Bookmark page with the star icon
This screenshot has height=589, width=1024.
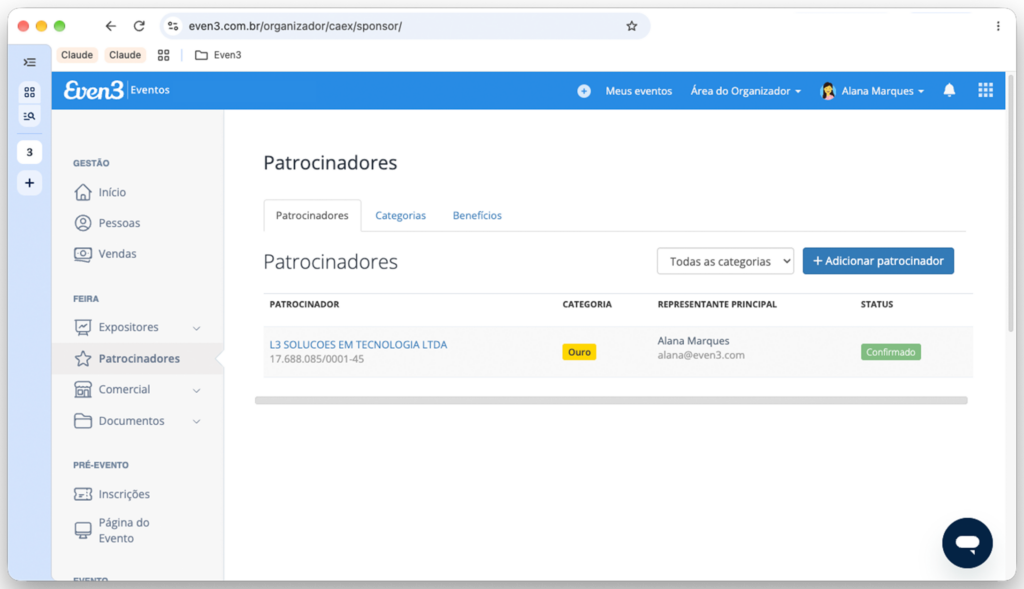pyautogui.click(x=632, y=26)
